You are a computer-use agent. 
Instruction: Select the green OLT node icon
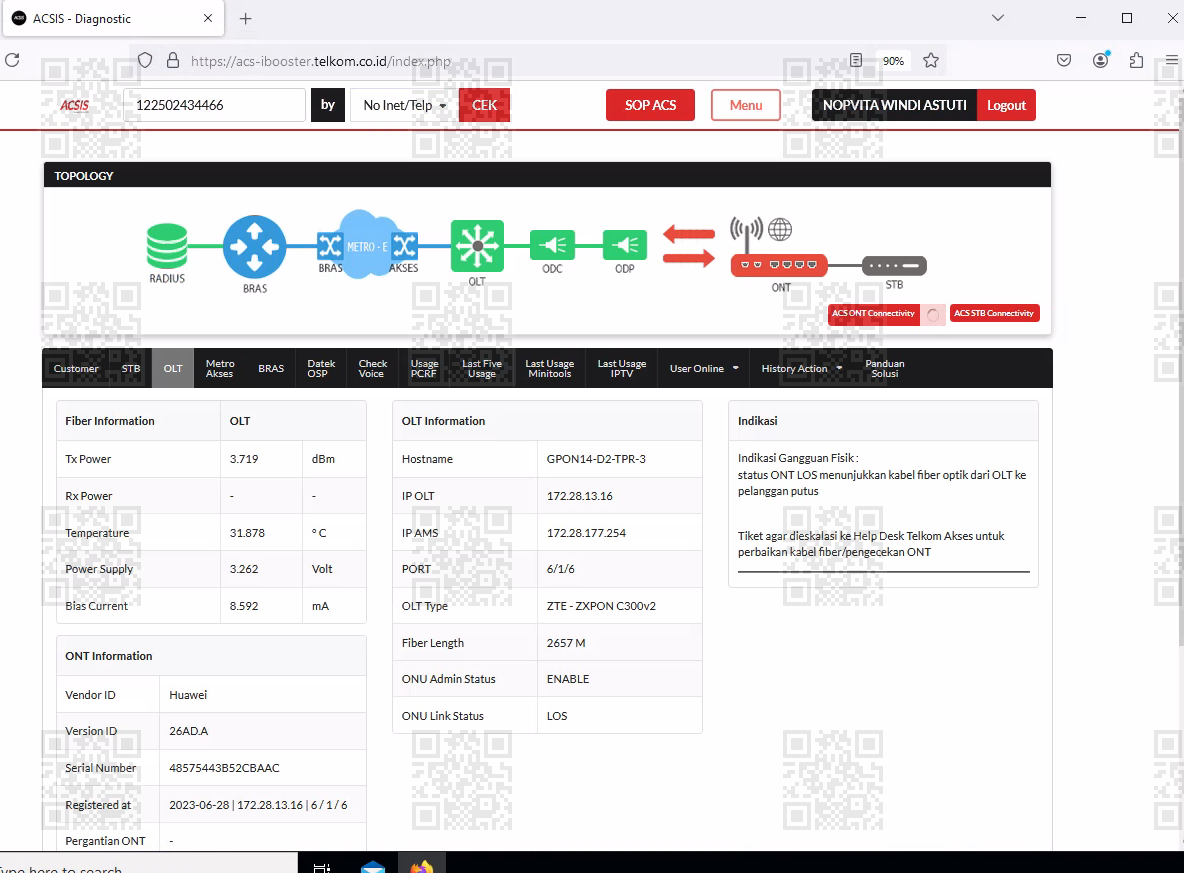coord(477,246)
